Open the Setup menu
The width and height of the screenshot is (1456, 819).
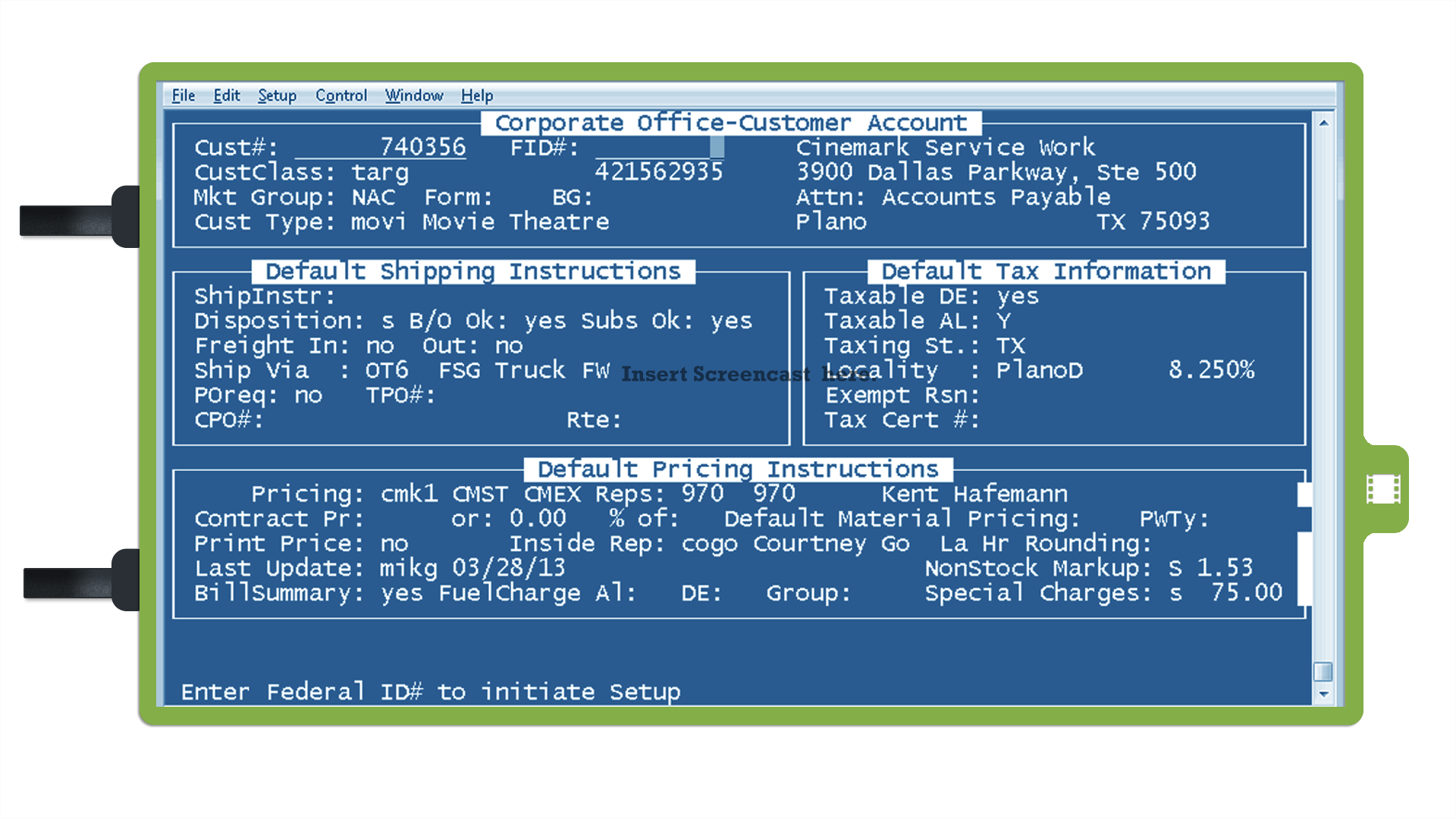[277, 96]
